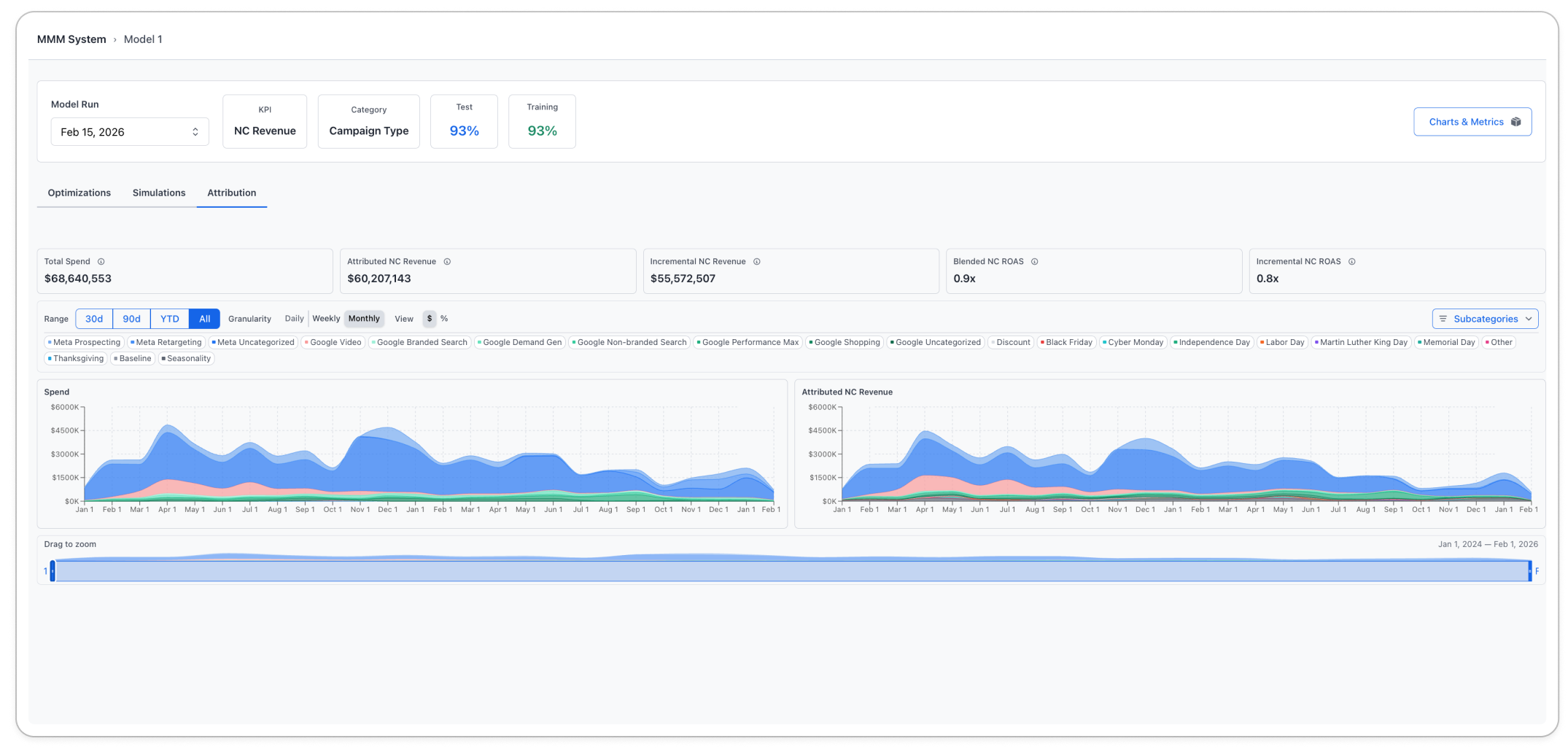This screenshot has width=1568, height=752.
Task: Toggle Seasonality legend chip
Action: [x=187, y=358]
